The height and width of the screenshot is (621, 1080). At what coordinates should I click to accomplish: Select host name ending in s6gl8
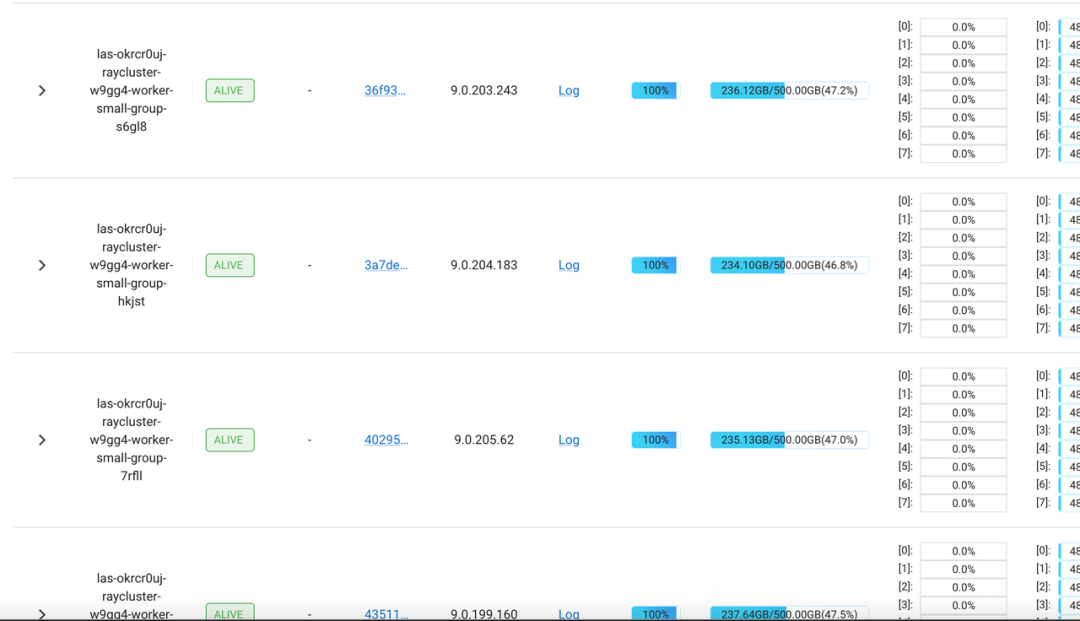[132, 90]
